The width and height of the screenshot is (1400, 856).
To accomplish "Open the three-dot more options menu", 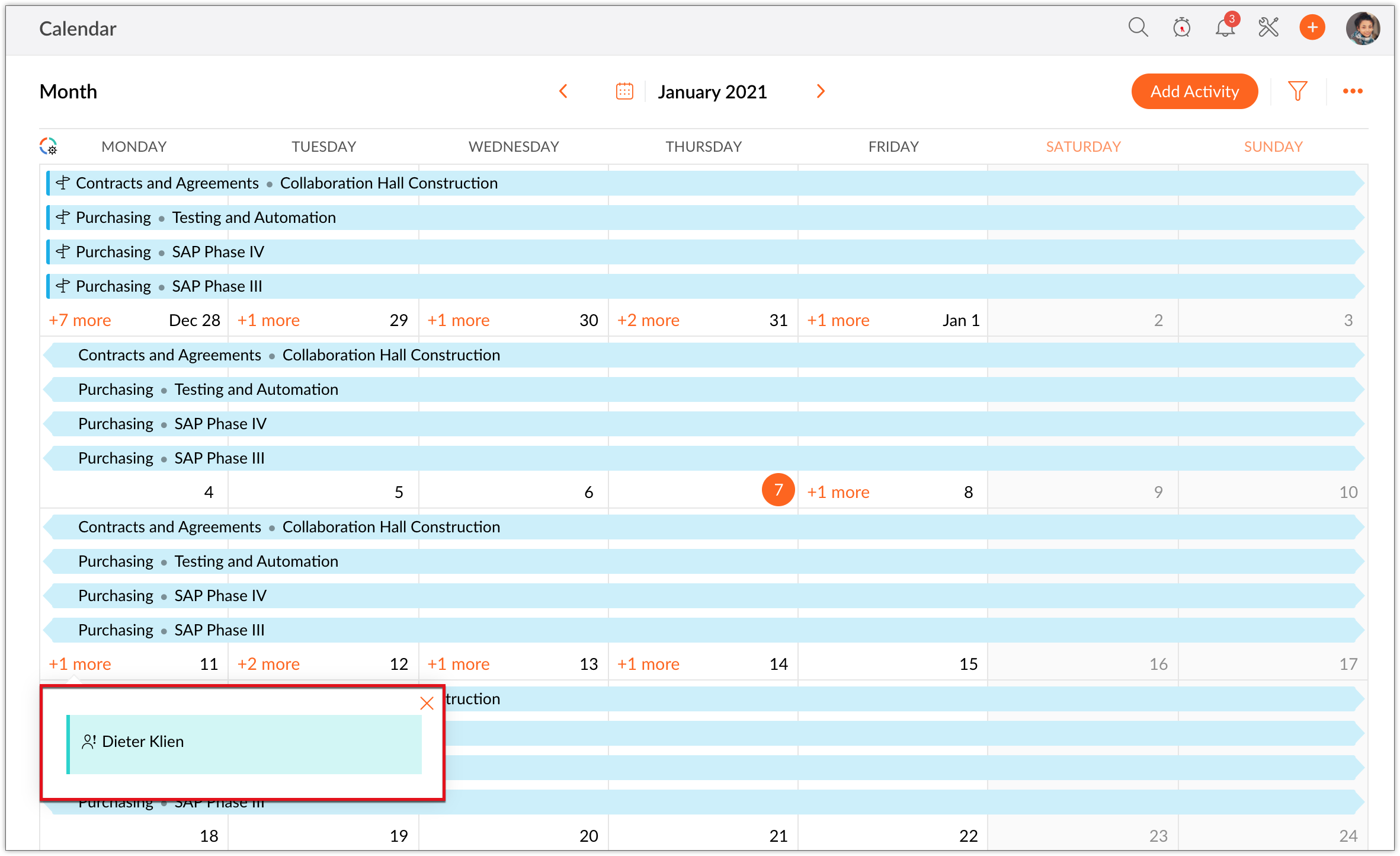I will pyautogui.click(x=1353, y=91).
